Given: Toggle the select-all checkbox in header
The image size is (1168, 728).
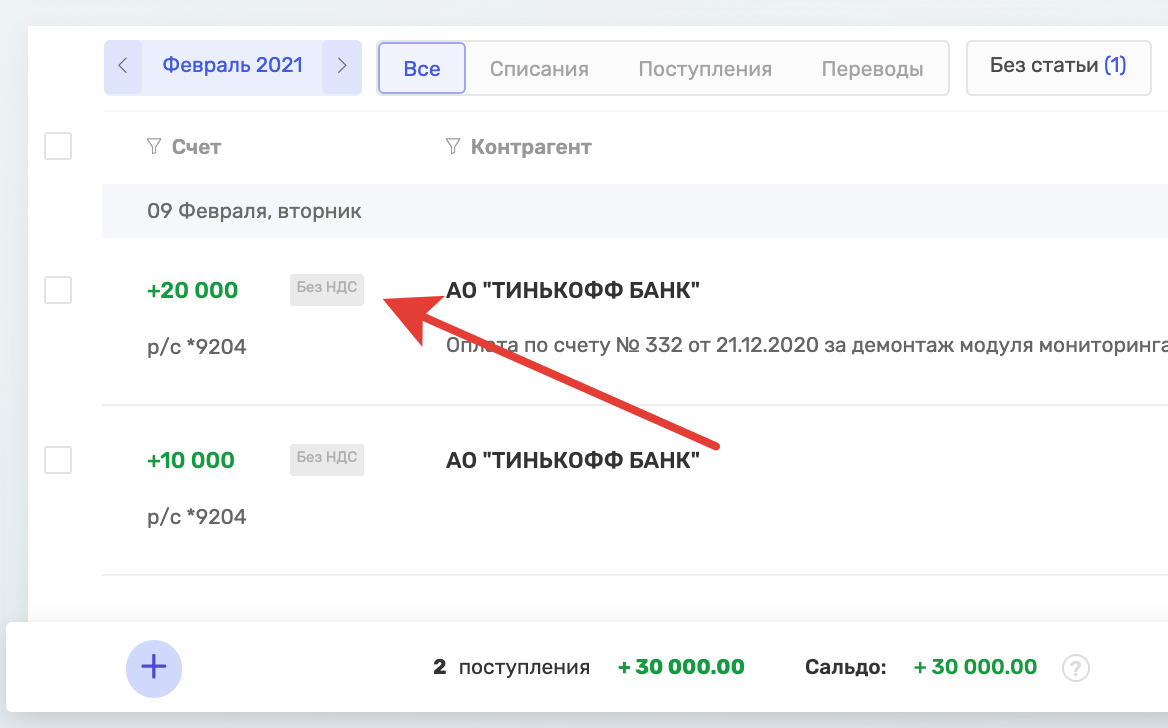Looking at the screenshot, I should (58, 146).
